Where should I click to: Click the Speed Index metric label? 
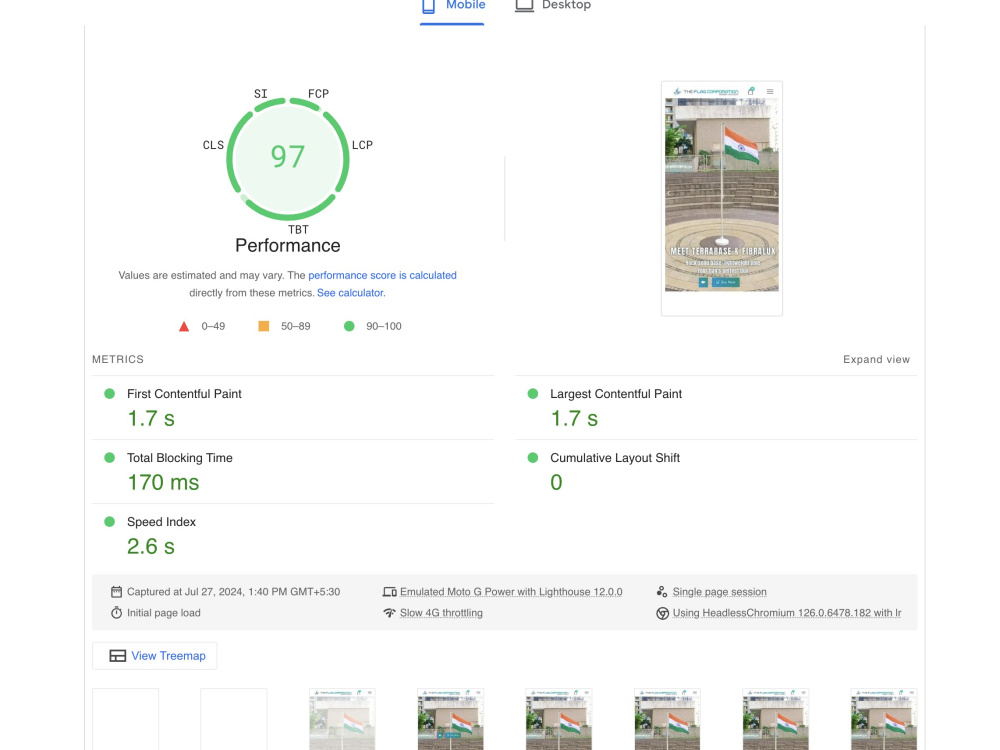[161, 522]
